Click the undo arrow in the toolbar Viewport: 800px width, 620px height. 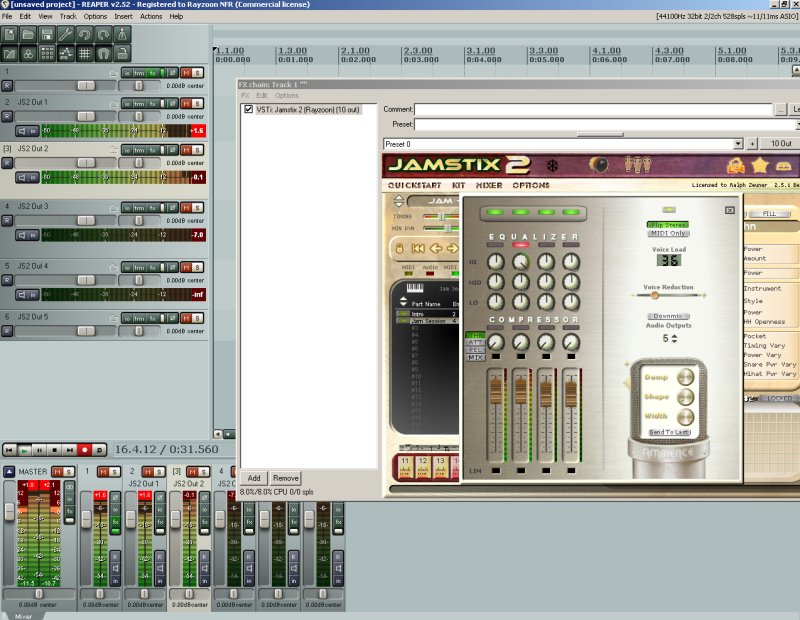point(85,35)
